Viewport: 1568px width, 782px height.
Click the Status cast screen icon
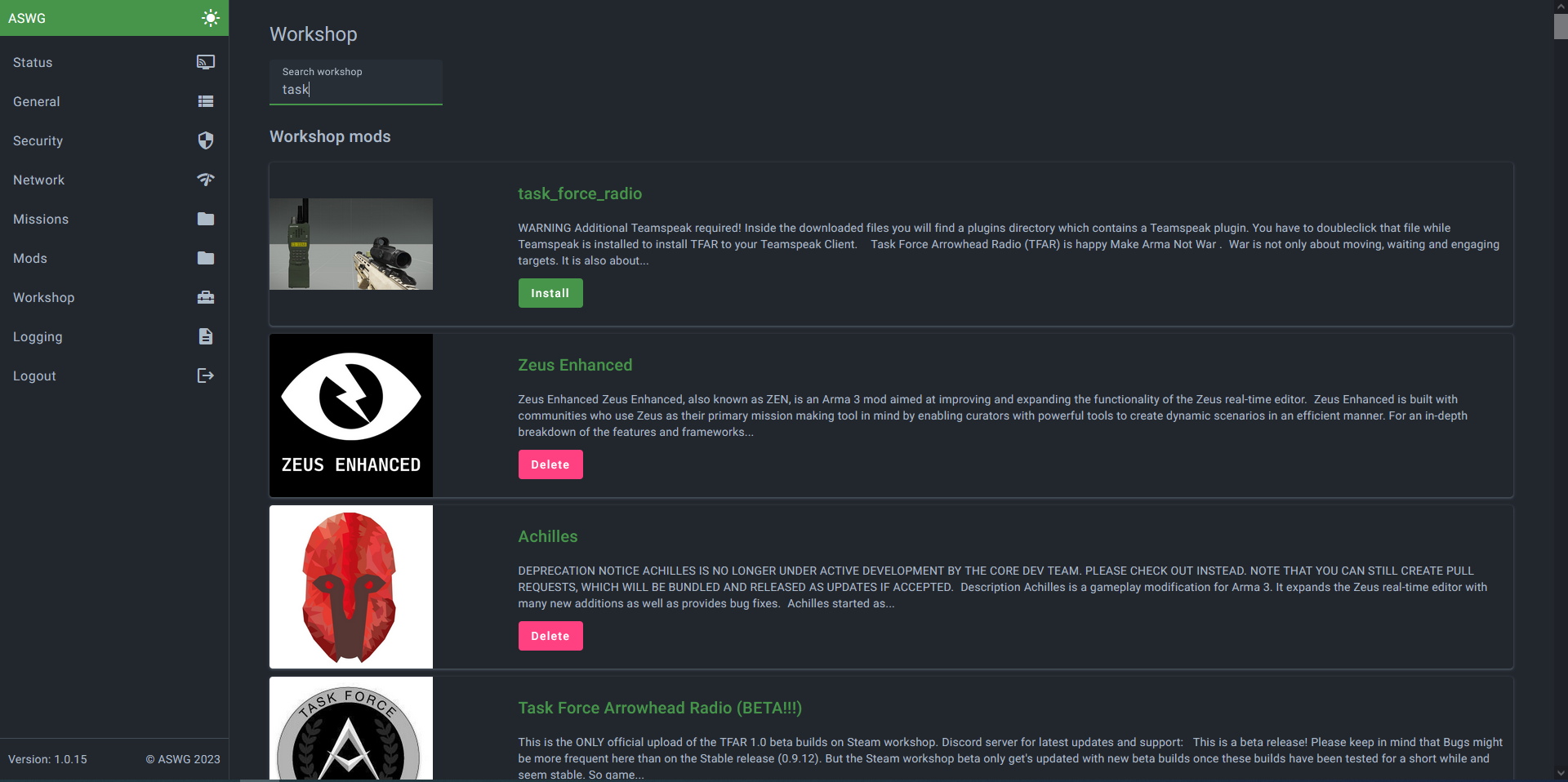(x=206, y=62)
